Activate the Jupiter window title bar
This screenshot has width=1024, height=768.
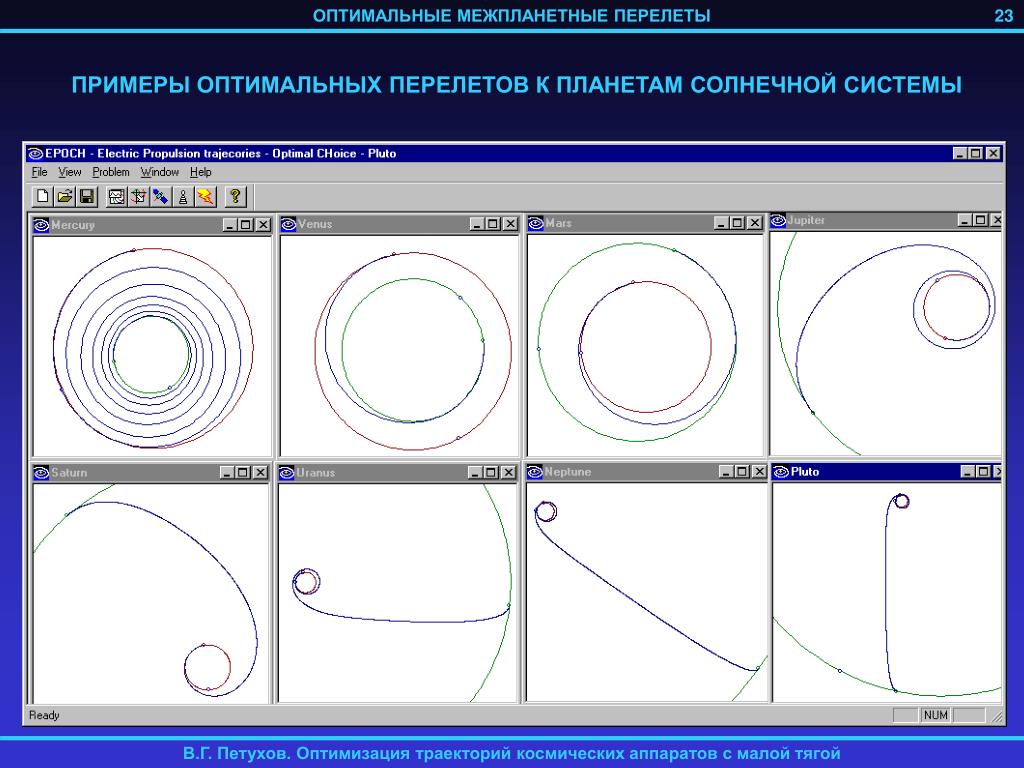click(886, 221)
